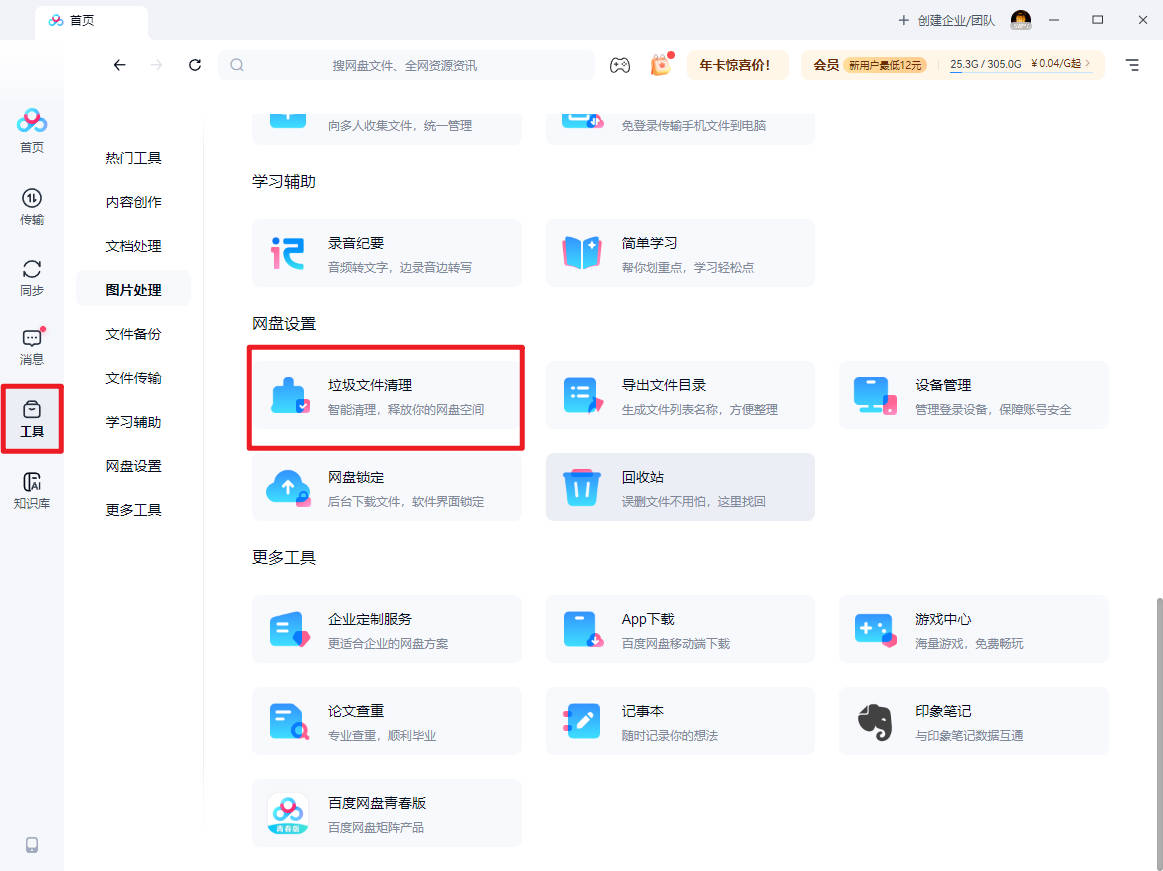Click the 设备管理 monitor icon
This screenshot has width=1163, height=871.
click(875, 395)
